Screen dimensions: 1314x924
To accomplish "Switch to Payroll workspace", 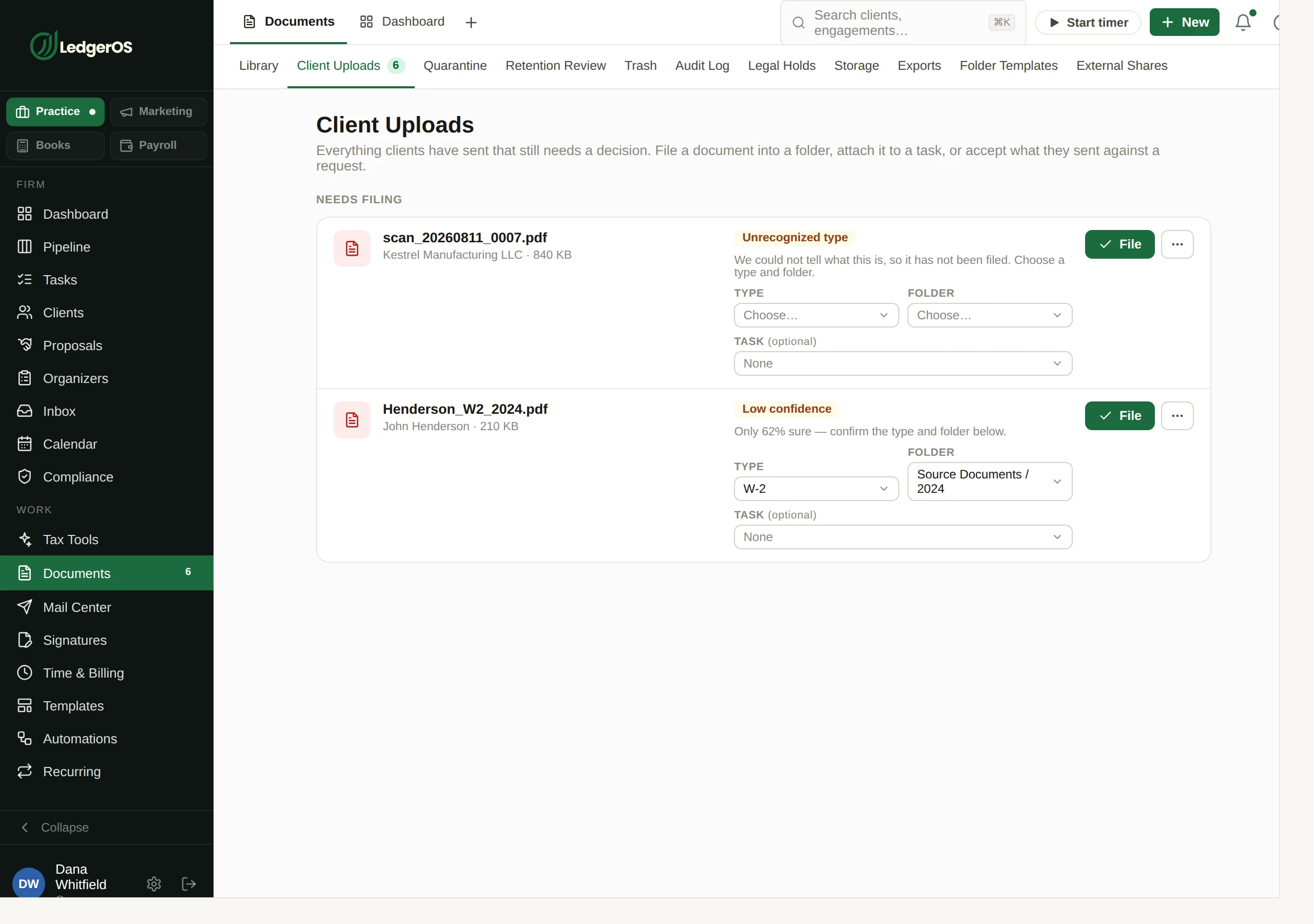I will [x=158, y=145].
